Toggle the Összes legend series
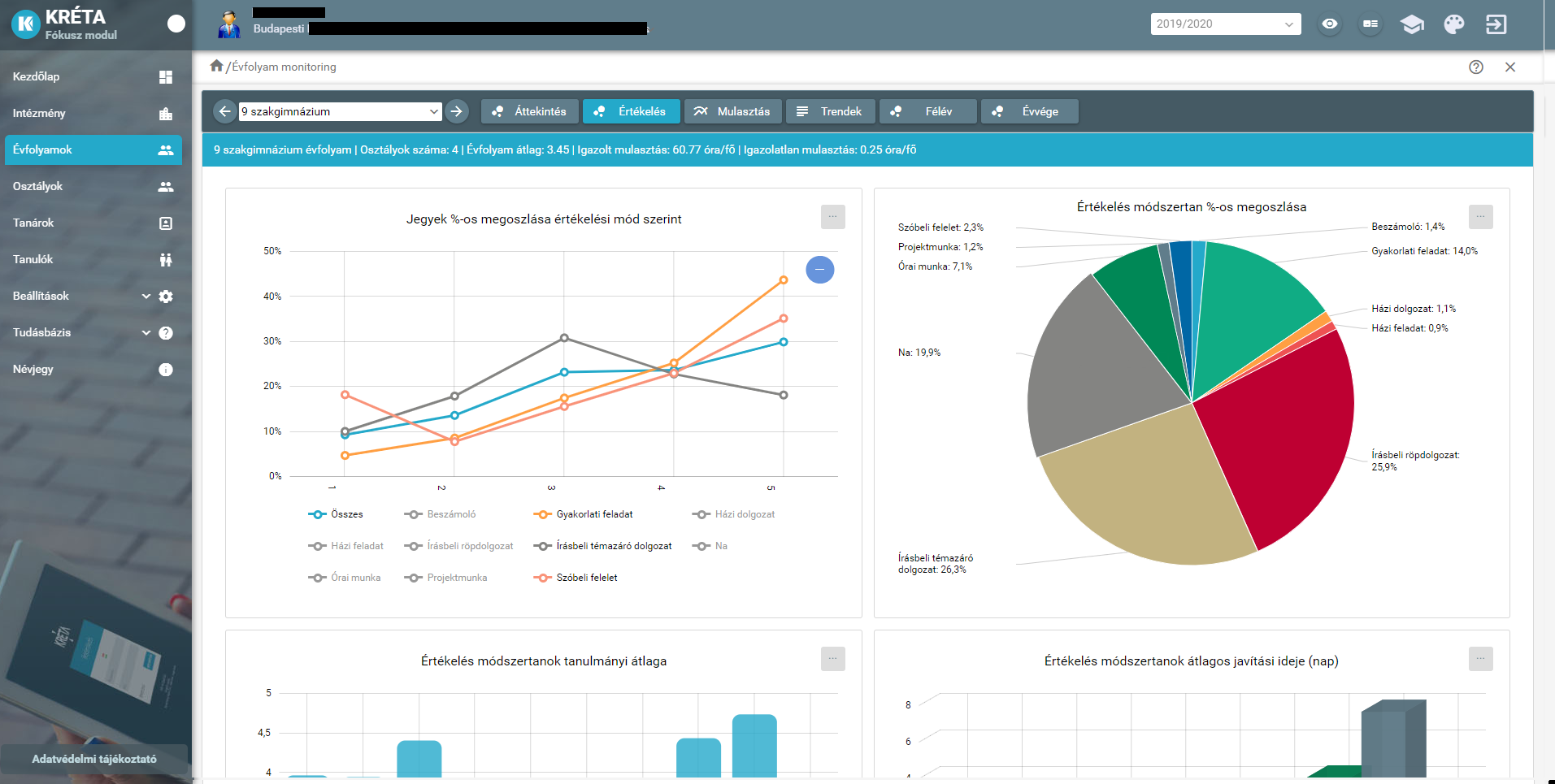The height and width of the screenshot is (784, 1555). coord(336,514)
